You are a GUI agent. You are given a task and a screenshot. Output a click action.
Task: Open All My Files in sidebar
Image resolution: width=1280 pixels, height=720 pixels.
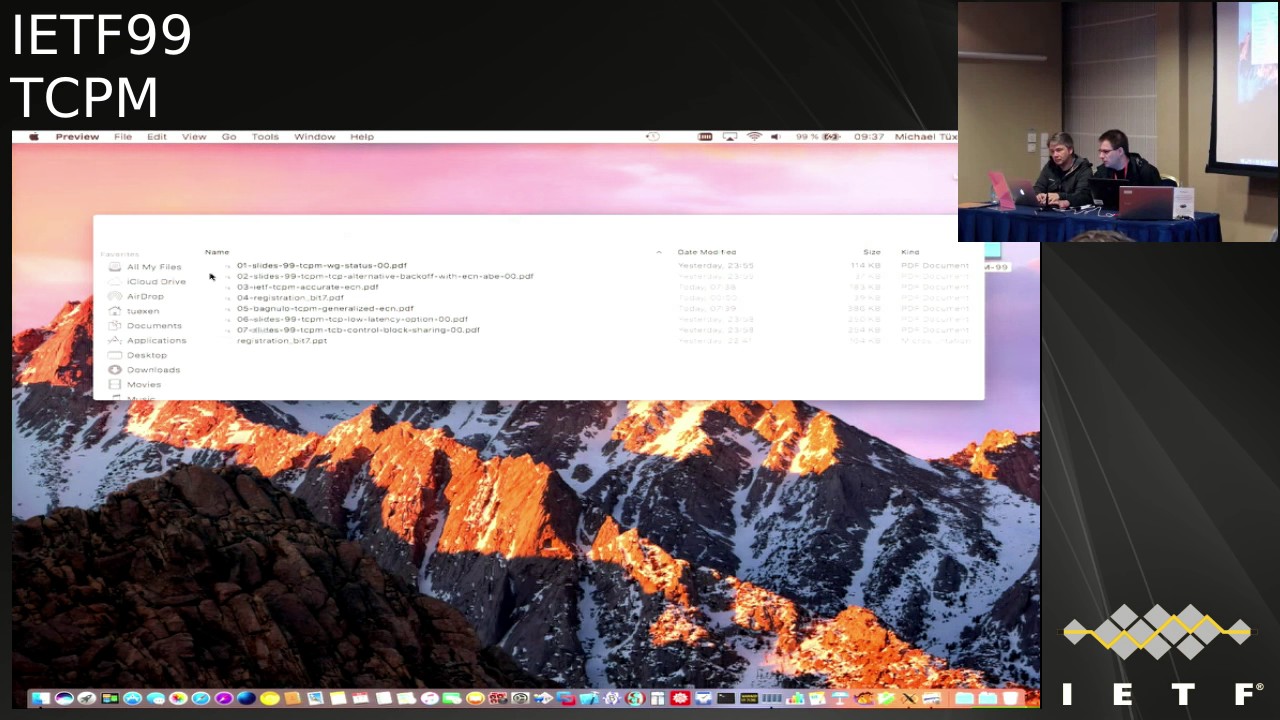(153, 267)
